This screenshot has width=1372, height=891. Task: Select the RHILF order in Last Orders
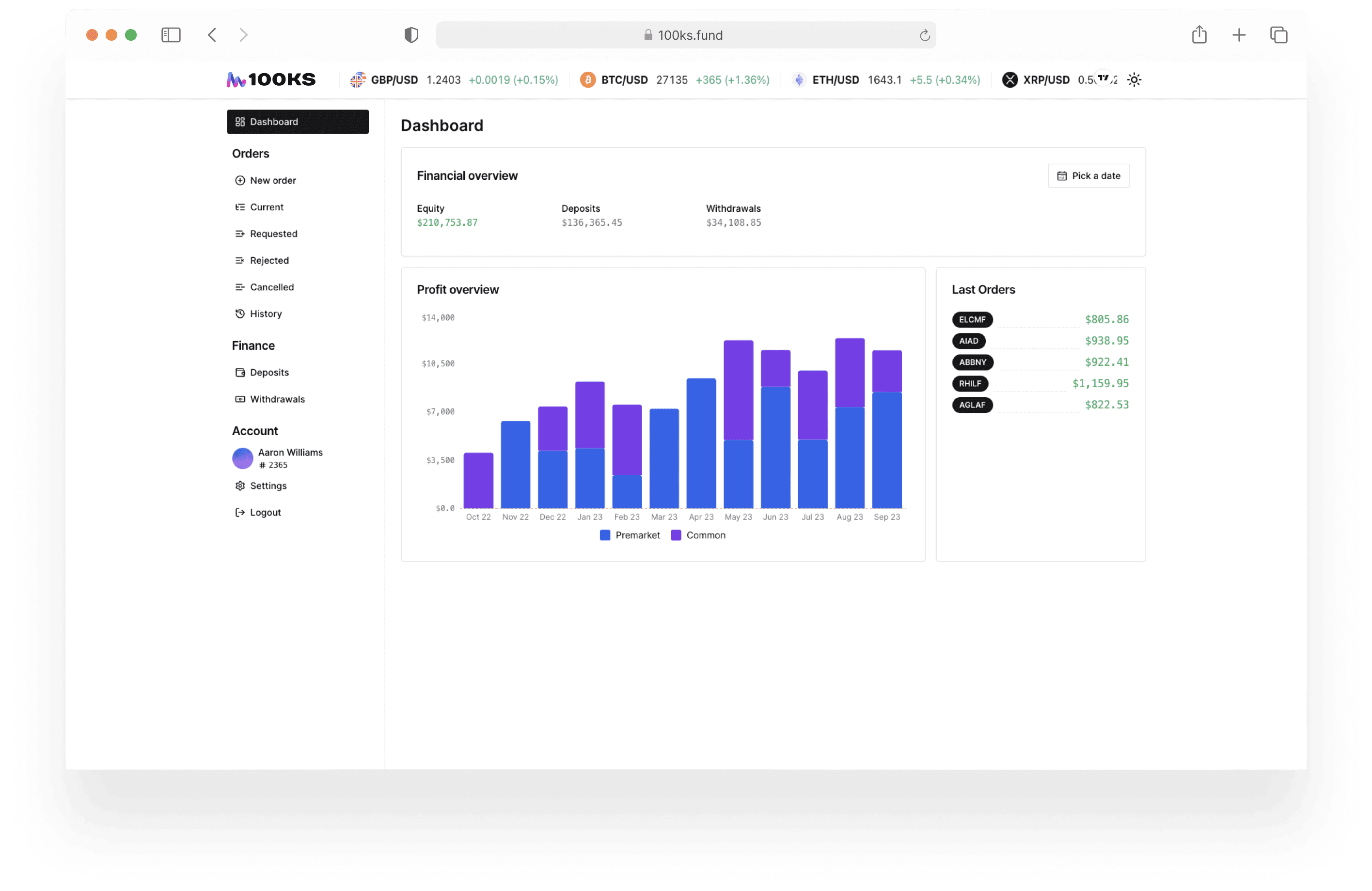[x=970, y=383]
